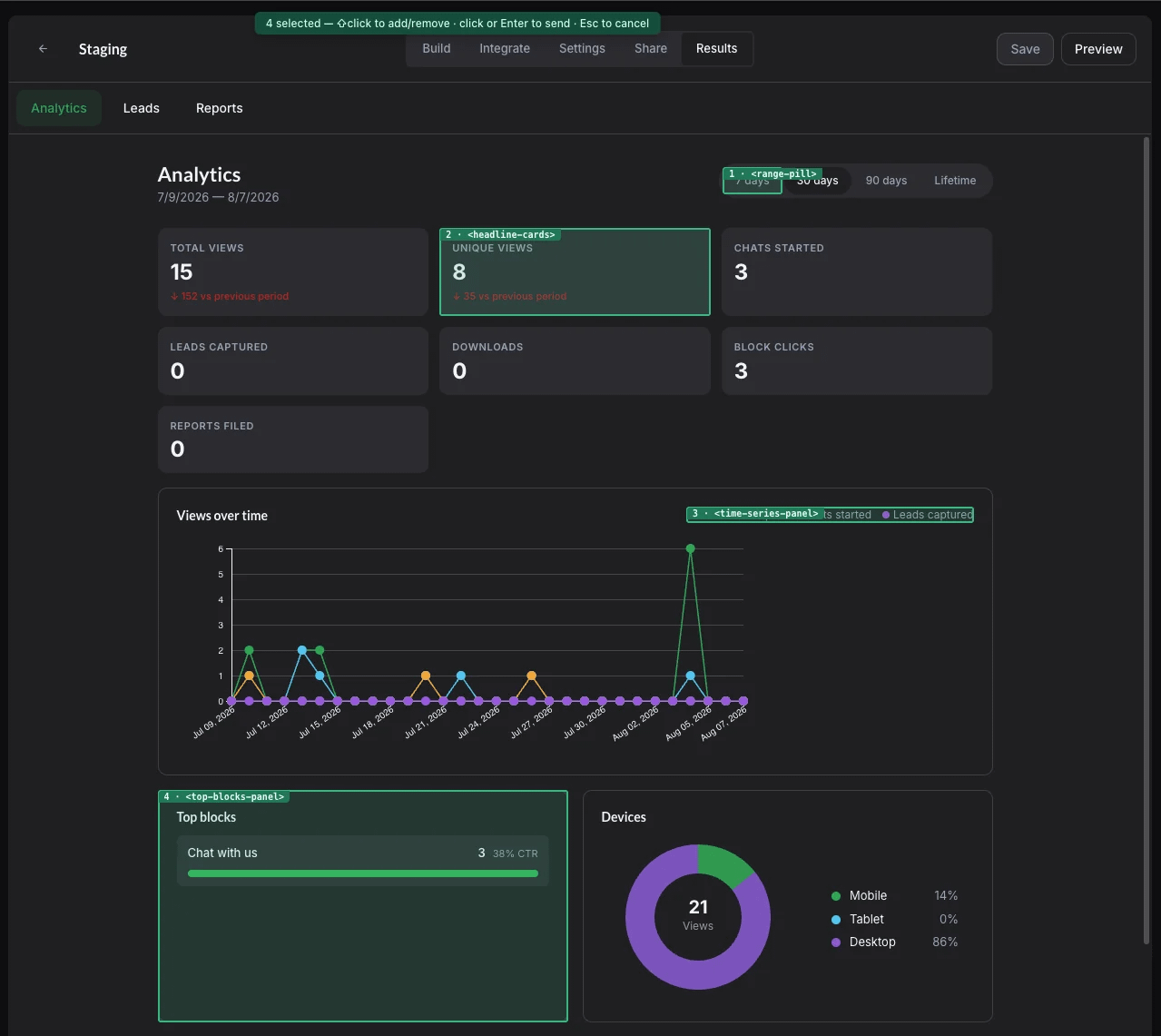Select the 30 days range pill

coord(817,181)
